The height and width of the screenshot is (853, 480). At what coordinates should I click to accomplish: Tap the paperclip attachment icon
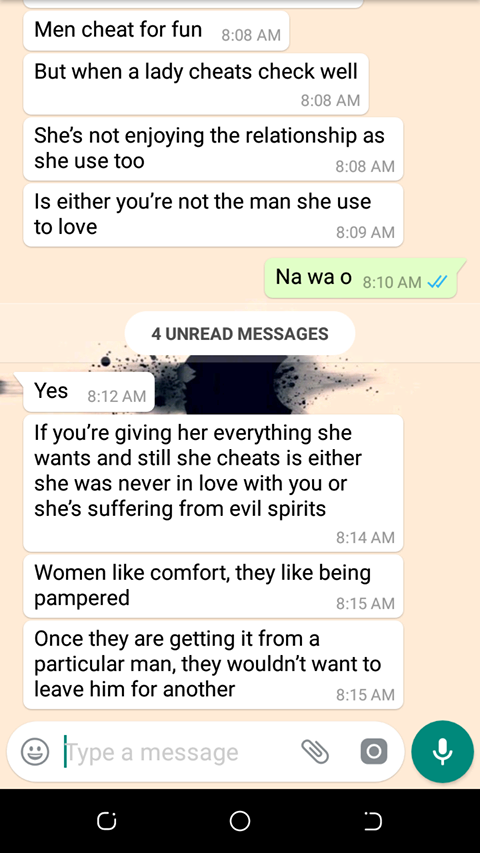coord(315,752)
